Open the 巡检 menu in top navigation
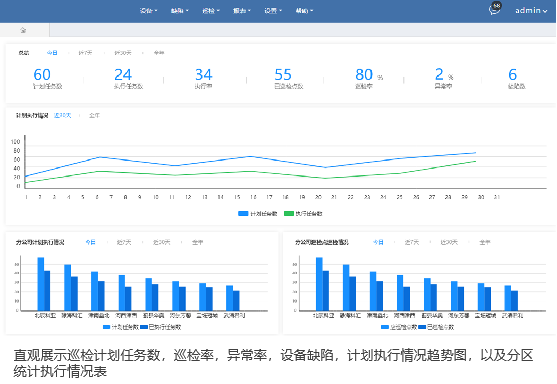 [x=211, y=11]
